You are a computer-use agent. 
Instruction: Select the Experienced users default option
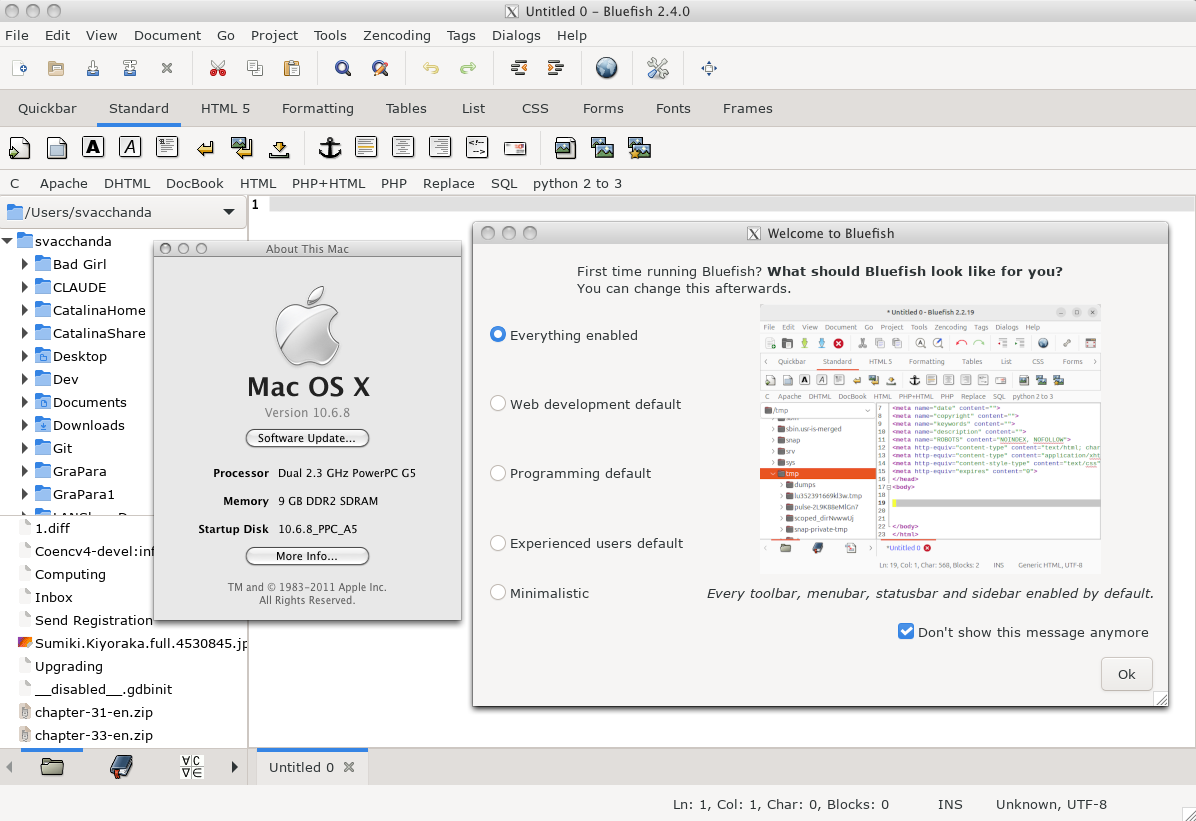(497, 543)
